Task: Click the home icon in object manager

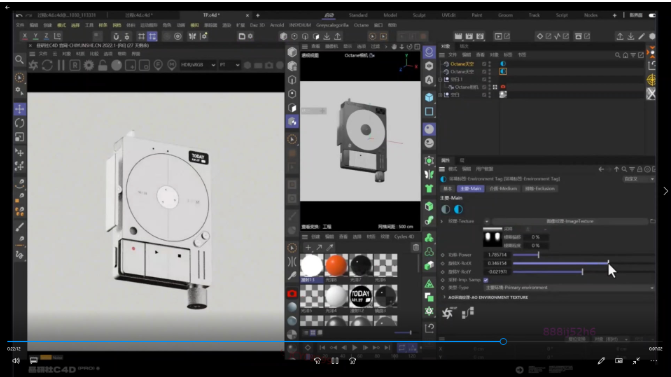Action: coord(625,55)
